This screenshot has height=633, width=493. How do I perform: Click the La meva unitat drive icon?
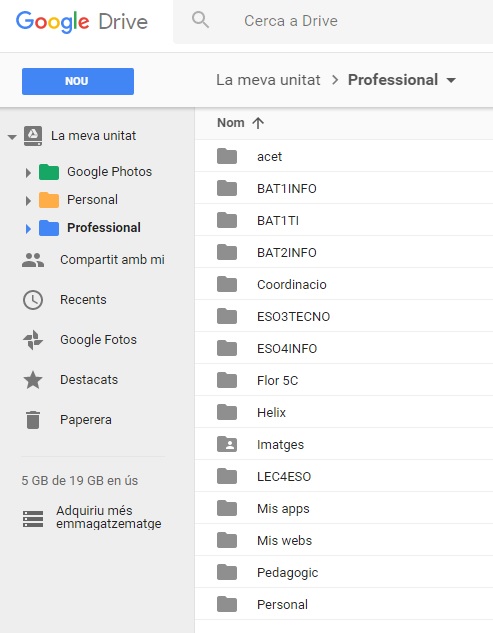coord(33,136)
